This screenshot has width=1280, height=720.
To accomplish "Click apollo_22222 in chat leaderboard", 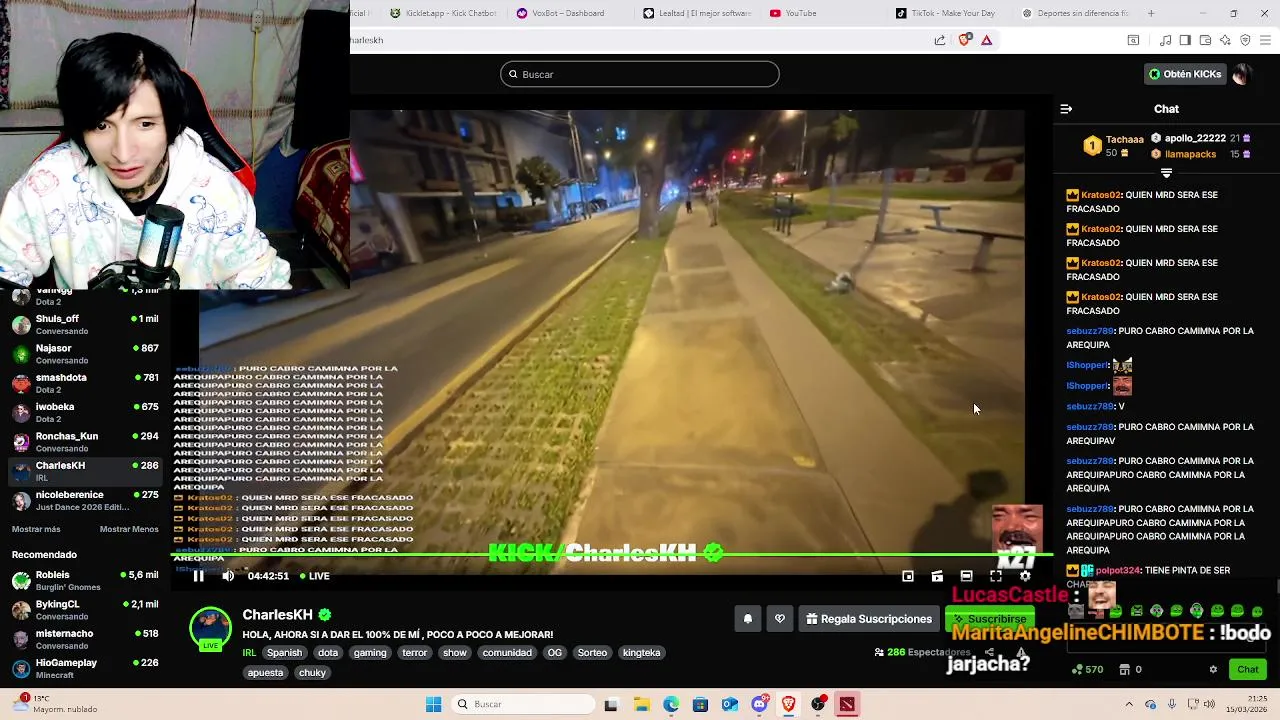I will tap(1195, 138).
